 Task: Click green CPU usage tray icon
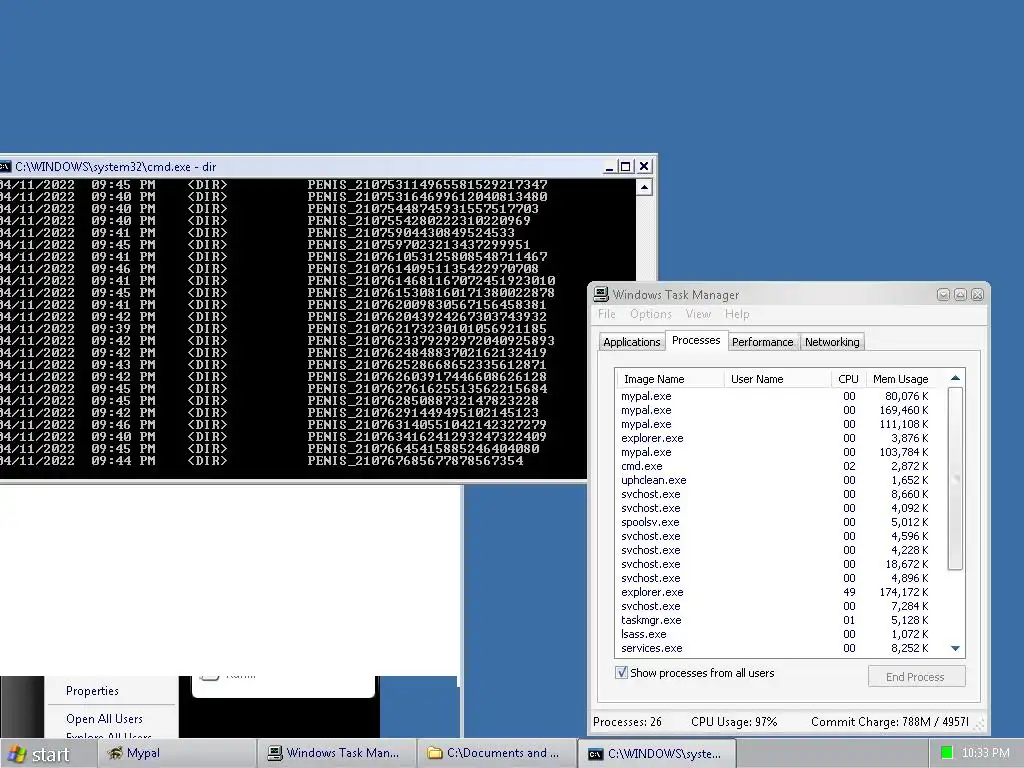946,753
